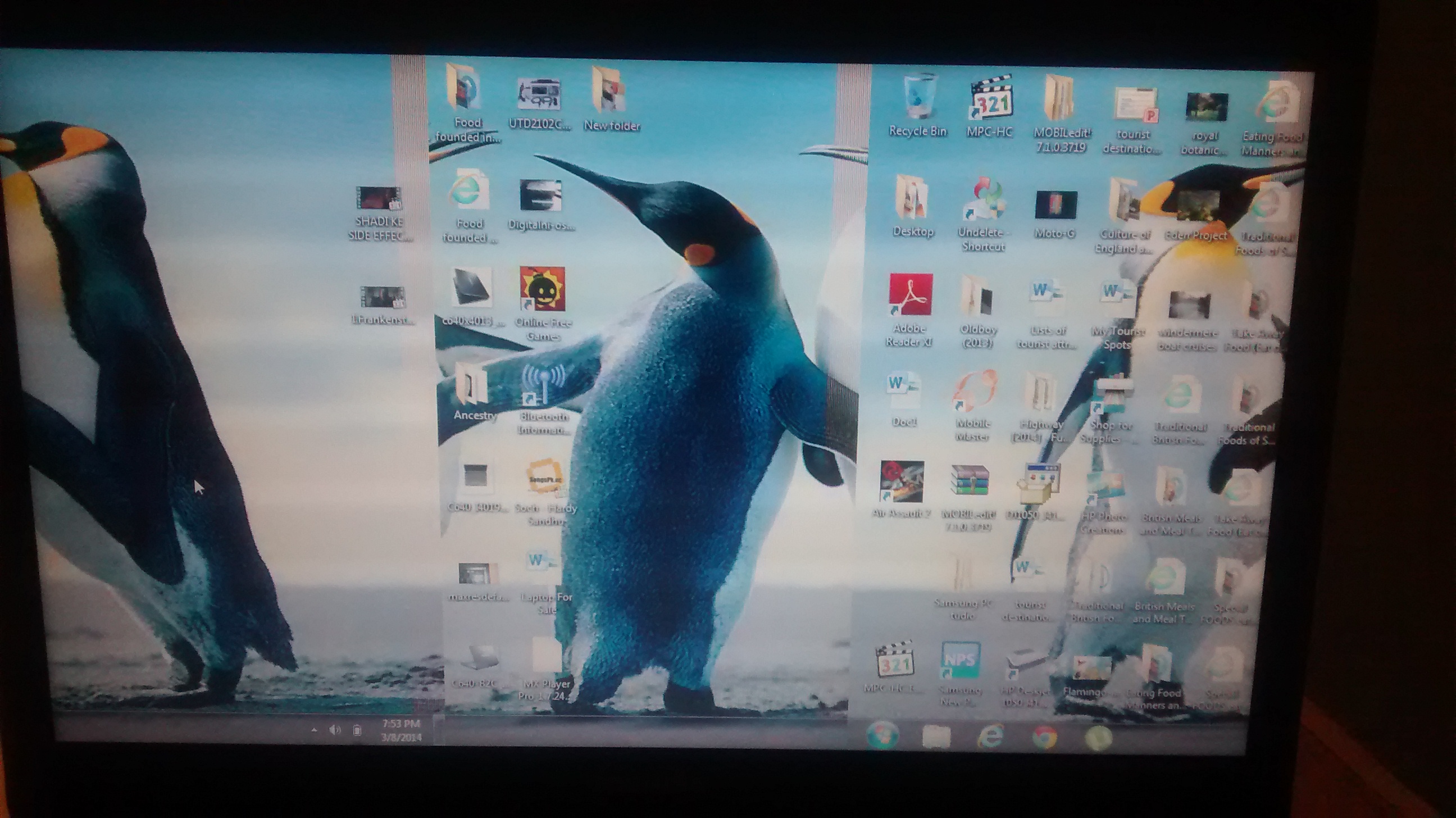The width and height of the screenshot is (1456, 818).
Task: Select the Doc1 Word document
Action: coord(903,390)
